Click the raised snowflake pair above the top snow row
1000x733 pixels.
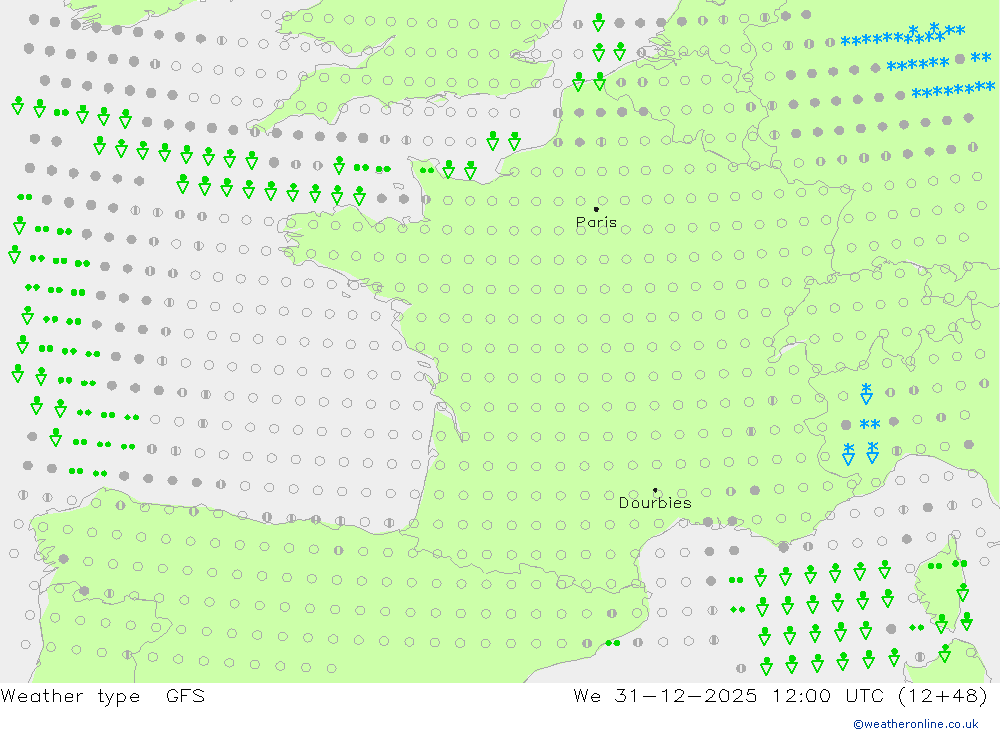coord(923,30)
